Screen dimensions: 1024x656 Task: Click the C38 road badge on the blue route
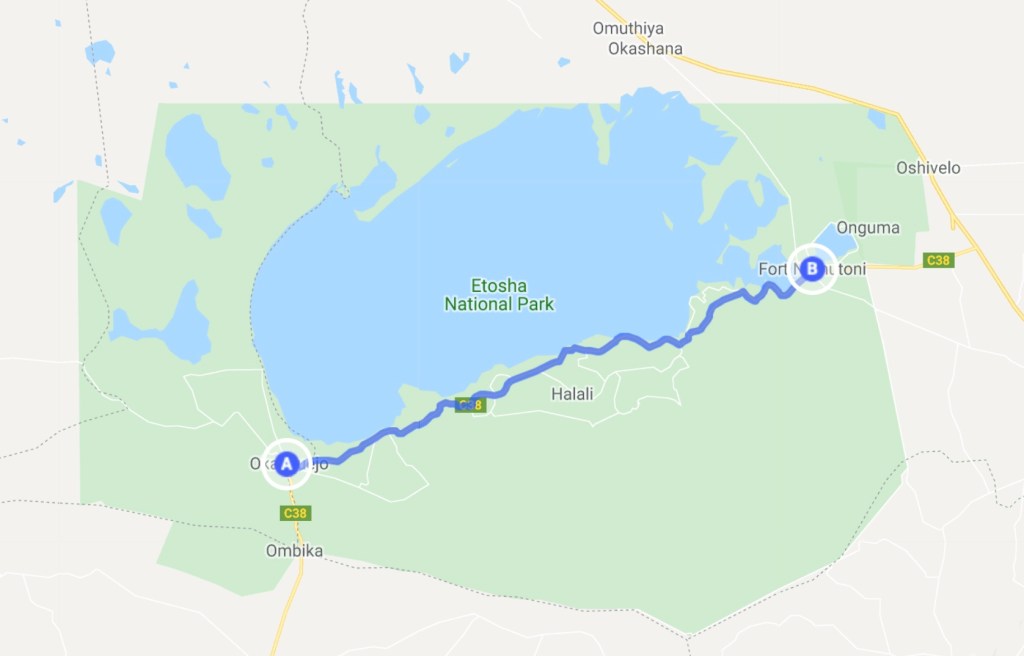(470, 405)
